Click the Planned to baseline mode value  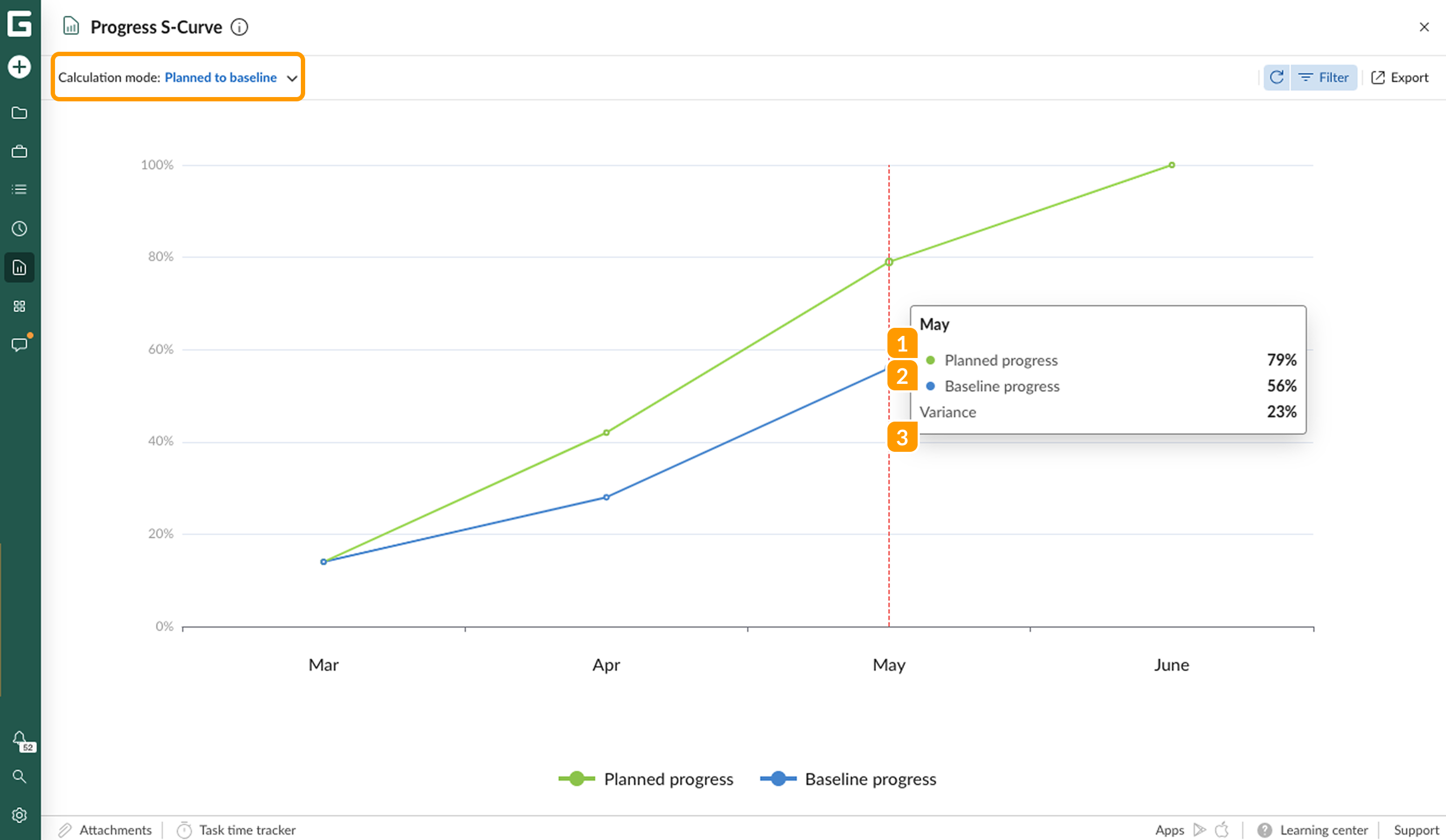coord(221,78)
